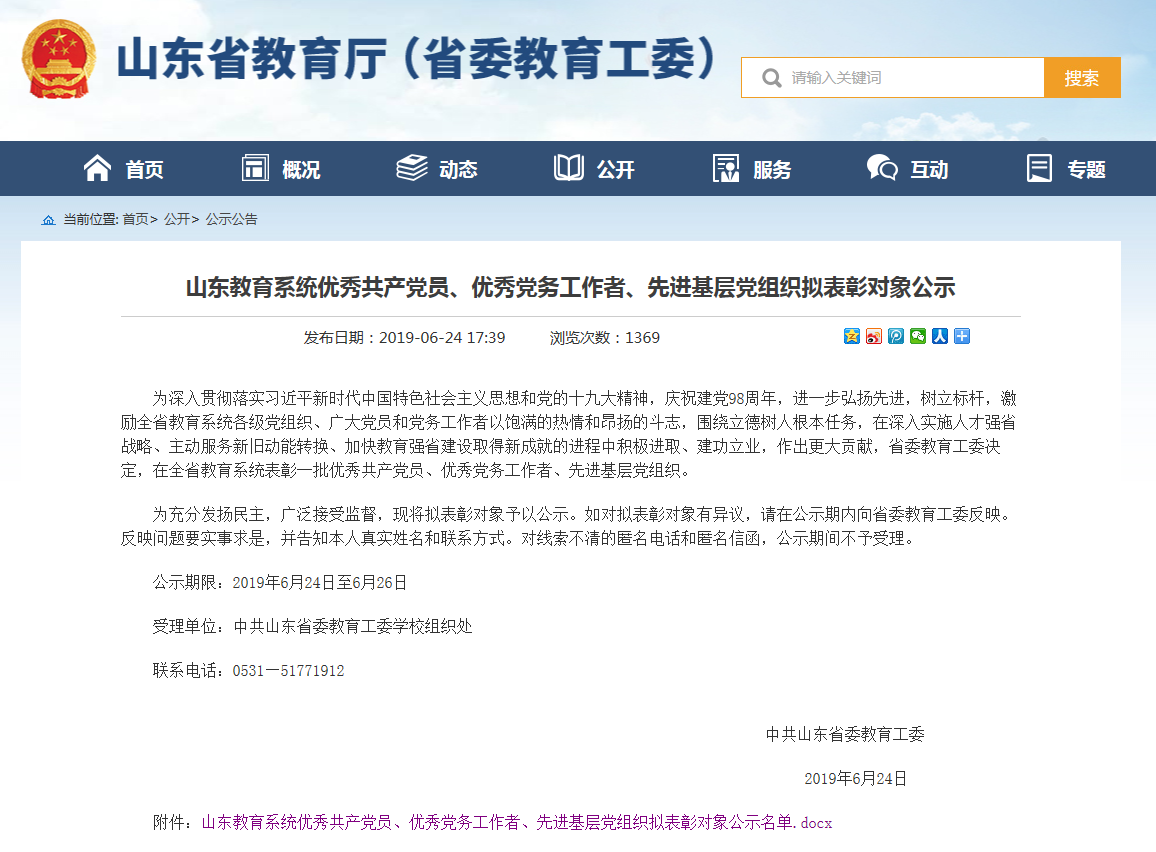Click the small breadcrumb home icon
Viewport: 1156px width, 852px height.
click(x=48, y=220)
